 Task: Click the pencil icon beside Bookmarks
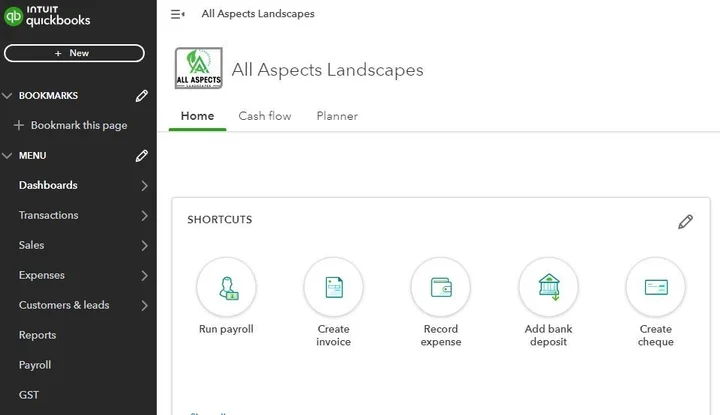point(142,96)
